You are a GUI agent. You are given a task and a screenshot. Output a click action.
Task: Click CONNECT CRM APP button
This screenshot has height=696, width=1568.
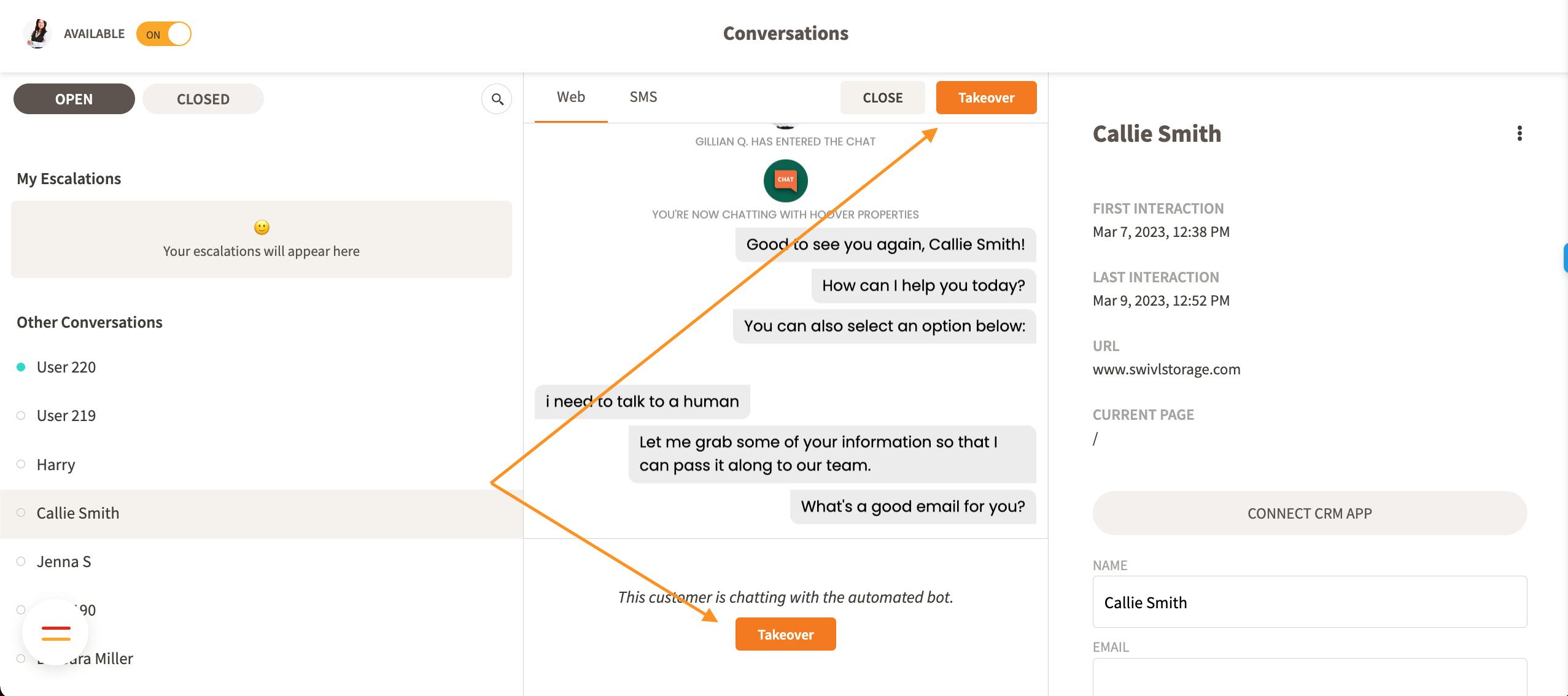(1310, 513)
